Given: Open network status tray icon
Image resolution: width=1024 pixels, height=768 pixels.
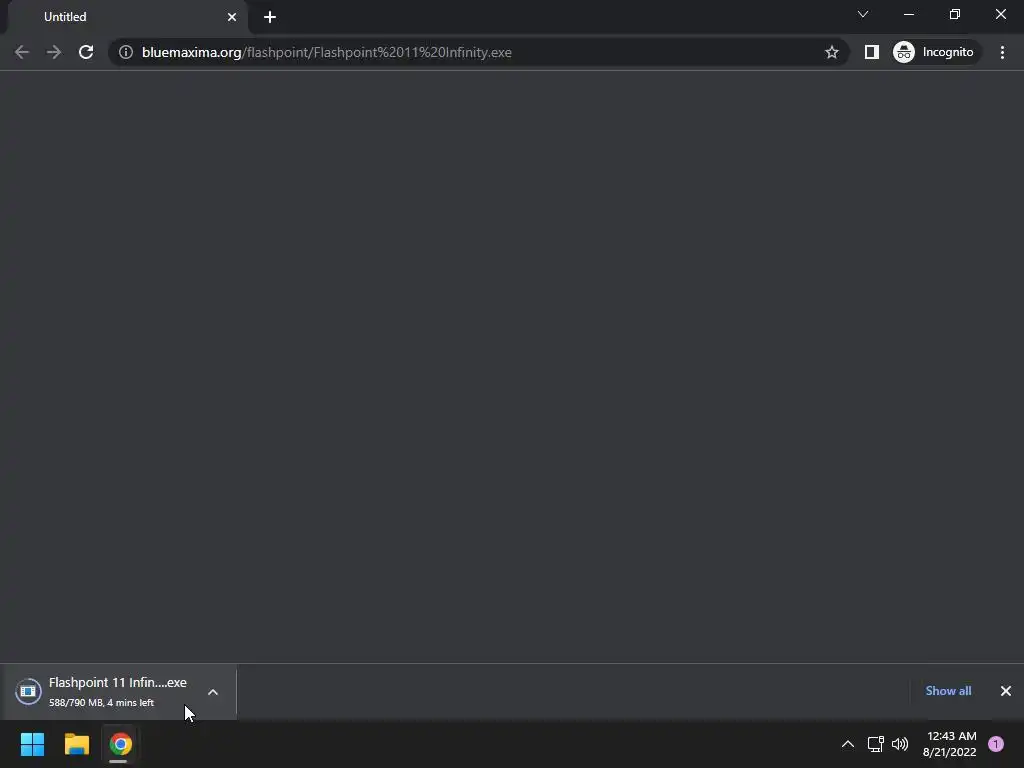Looking at the screenshot, I should point(876,744).
